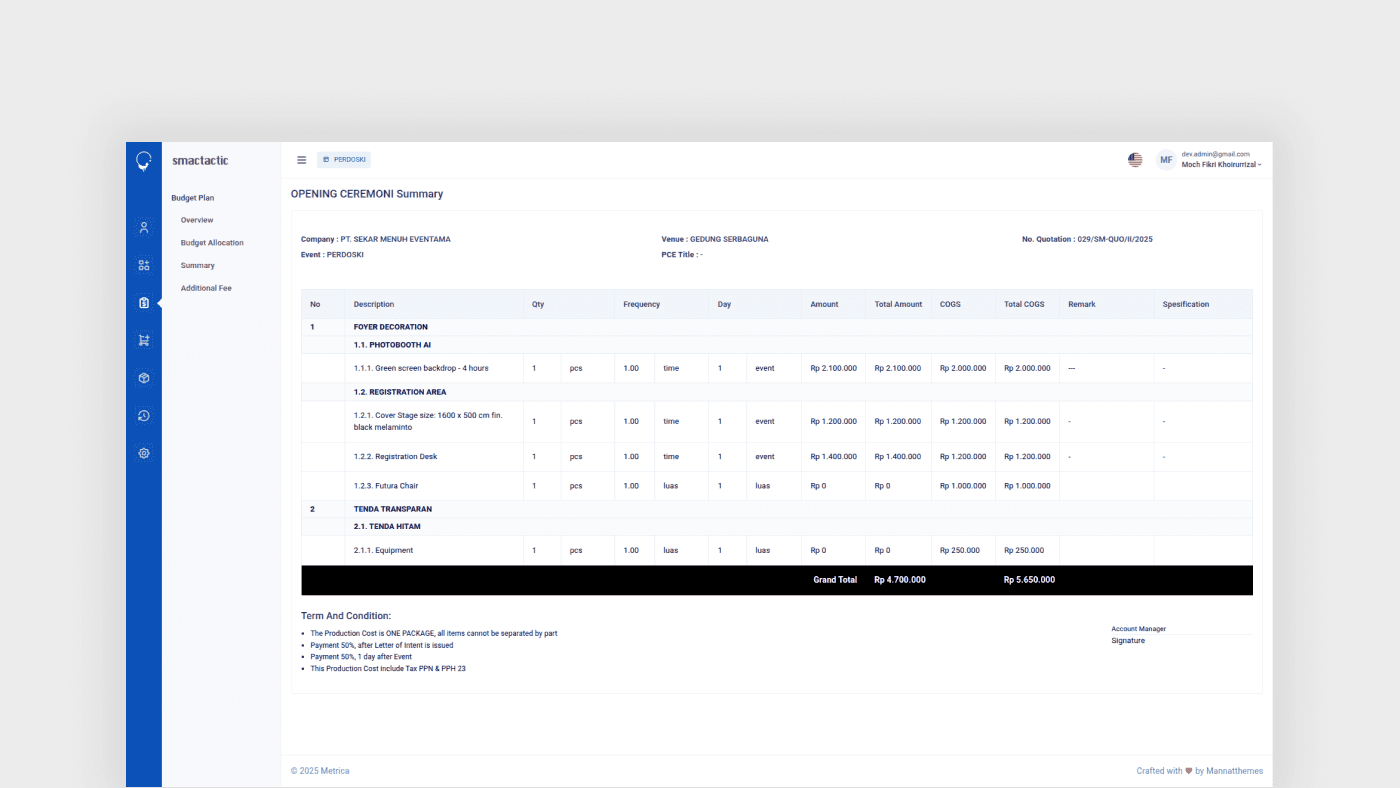Expand the Moch Fikri Khoirurrizal account menu
Screen dimensions: 1400x788
(1221, 165)
